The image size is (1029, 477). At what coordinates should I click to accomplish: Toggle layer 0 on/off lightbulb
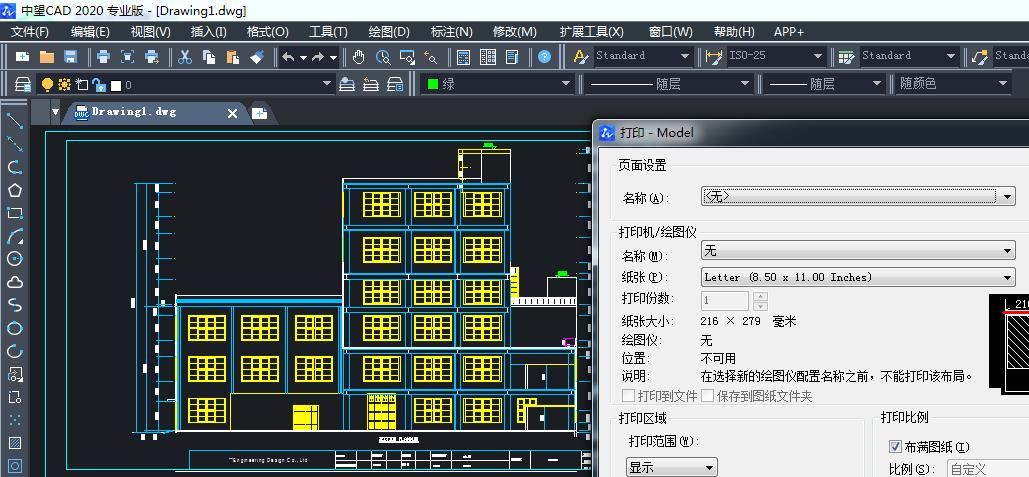[47, 85]
